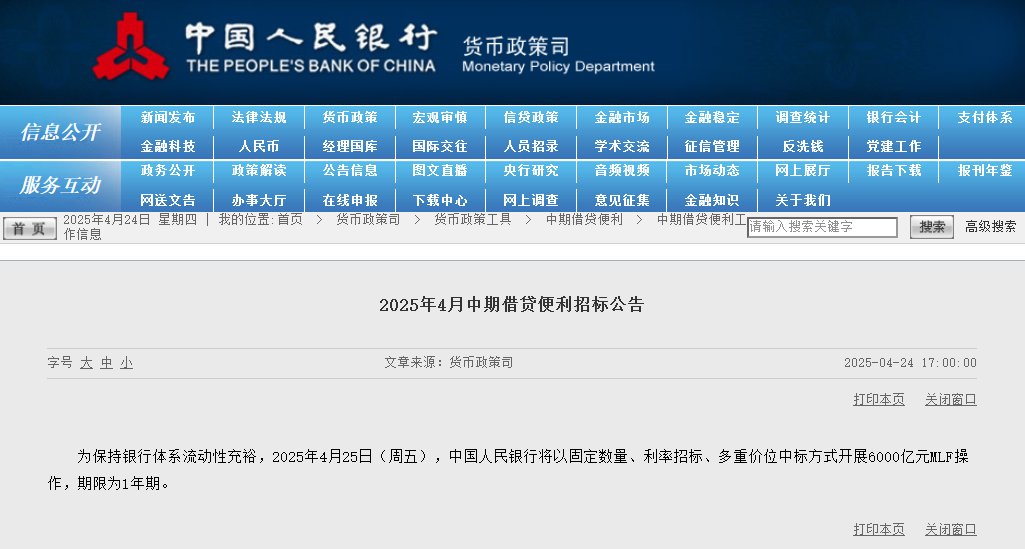The image size is (1025, 549).
Task: Click the 搜索 search button
Action: coord(931,227)
